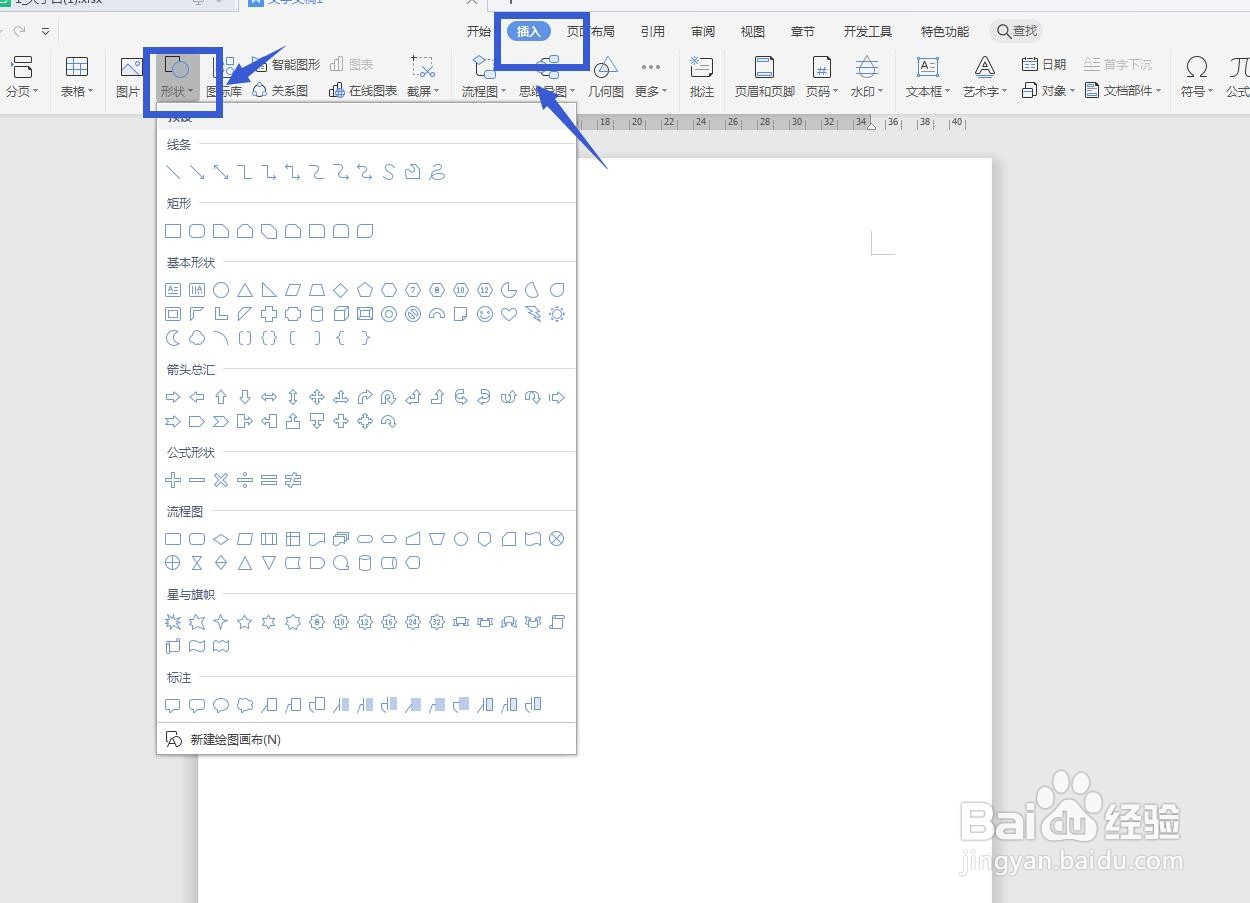This screenshot has width=1250, height=903.
Task: Choose the up arrow in 箭头总汇
Action: pyautogui.click(x=221, y=397)
